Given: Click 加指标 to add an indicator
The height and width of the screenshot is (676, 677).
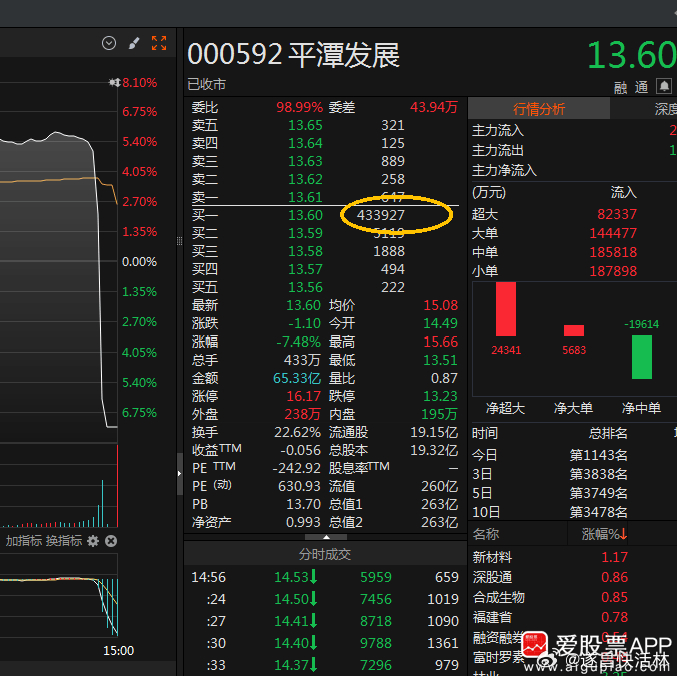Looking at the screenshot, I should pyautogui.click(x=23, y=541).
